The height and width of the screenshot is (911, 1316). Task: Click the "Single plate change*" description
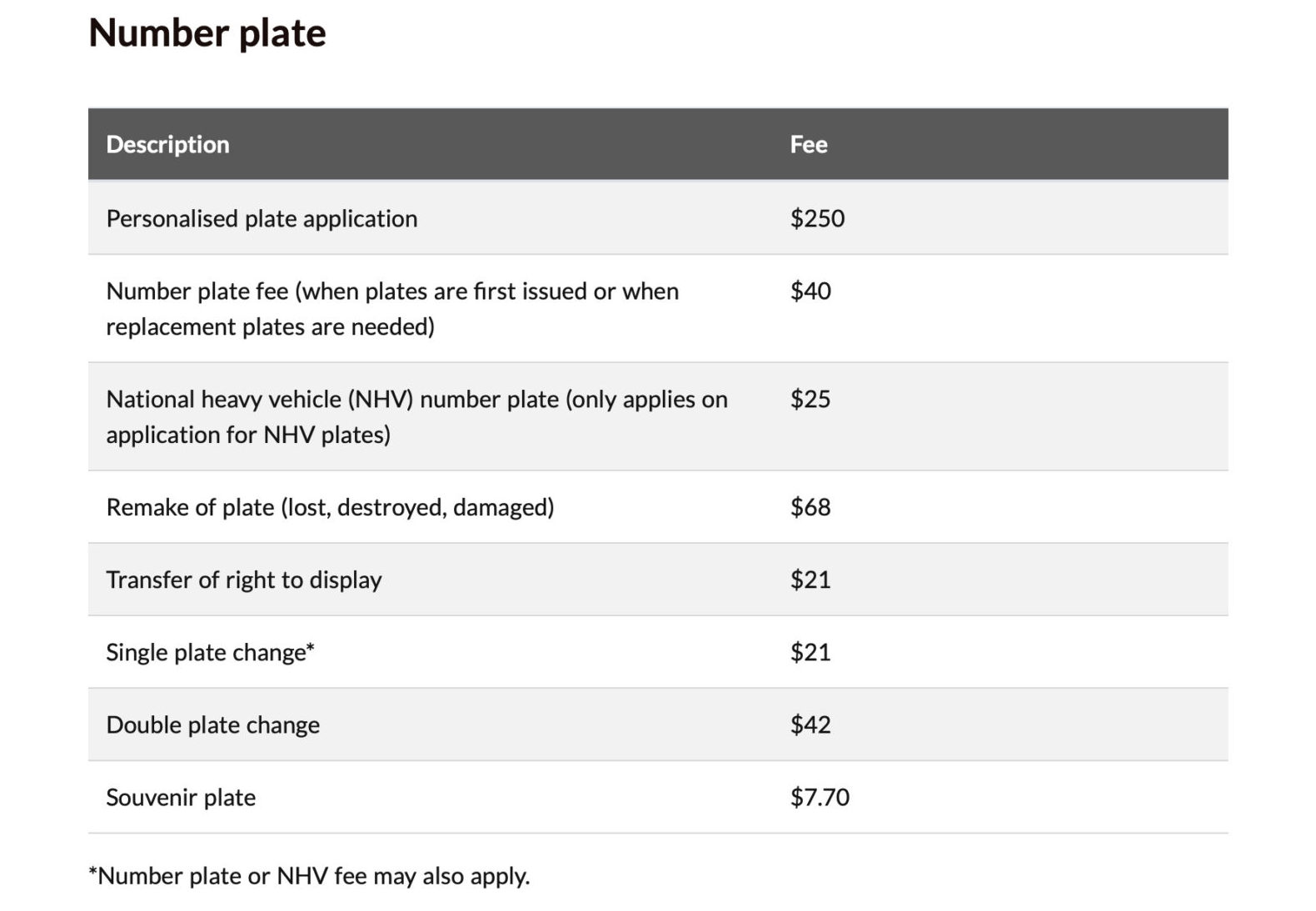click(x=210, y=652)
